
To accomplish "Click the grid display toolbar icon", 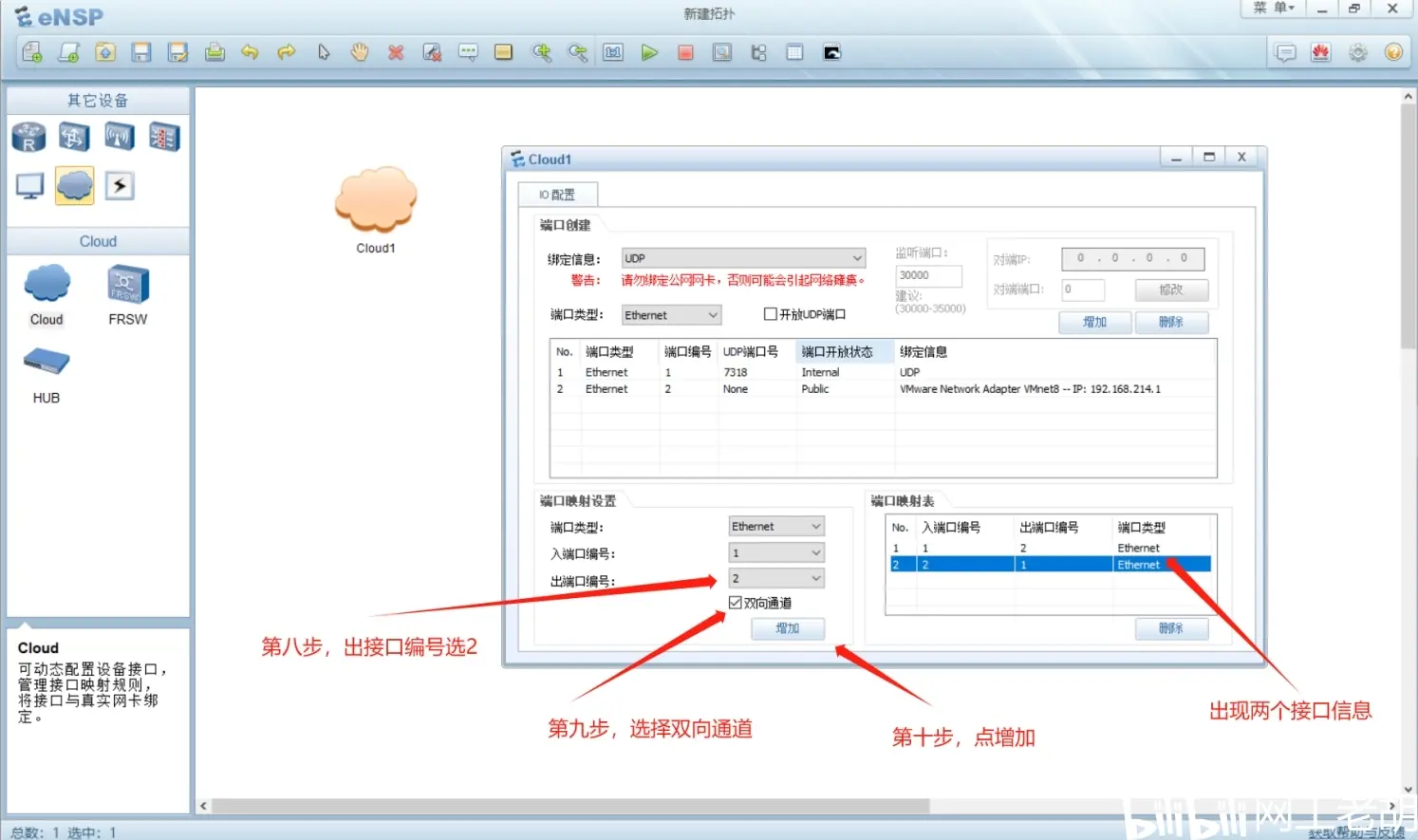I will pyautogui.click(x=794, y=52).
